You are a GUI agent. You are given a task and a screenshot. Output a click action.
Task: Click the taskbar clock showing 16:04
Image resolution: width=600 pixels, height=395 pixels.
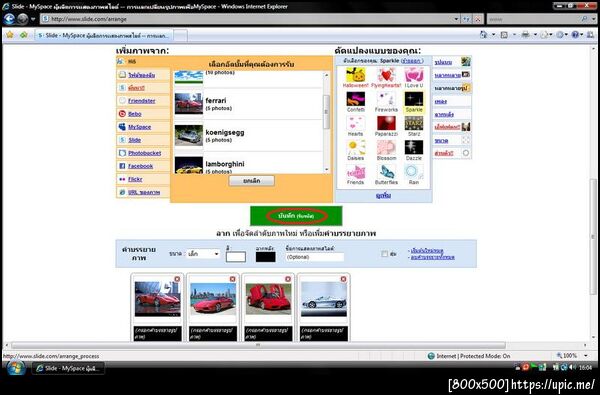(x=586, y=367)
